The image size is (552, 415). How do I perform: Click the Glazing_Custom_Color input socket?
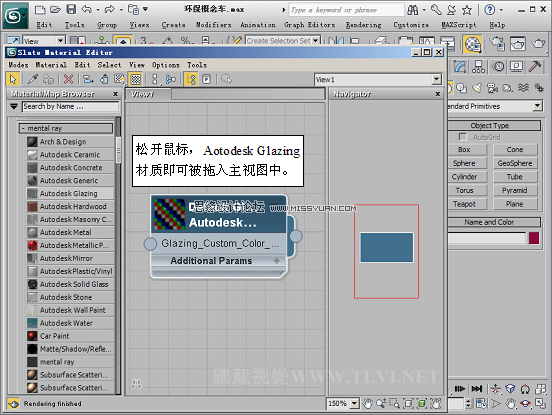point(150,244)
